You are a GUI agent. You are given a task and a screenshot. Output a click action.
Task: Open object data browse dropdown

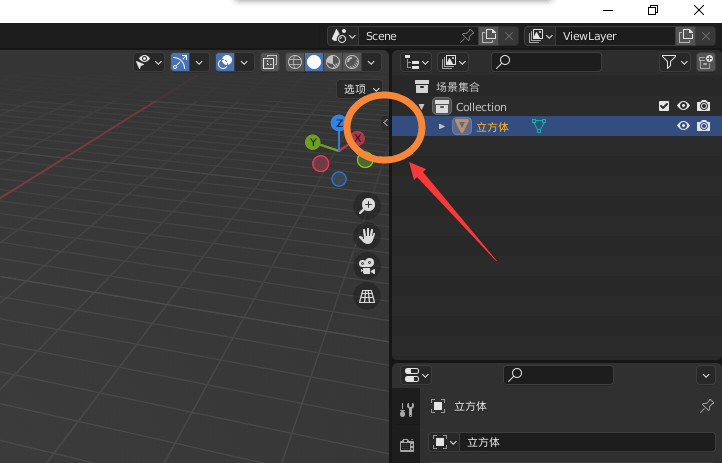pyautogui.click(x=444, y=442)
